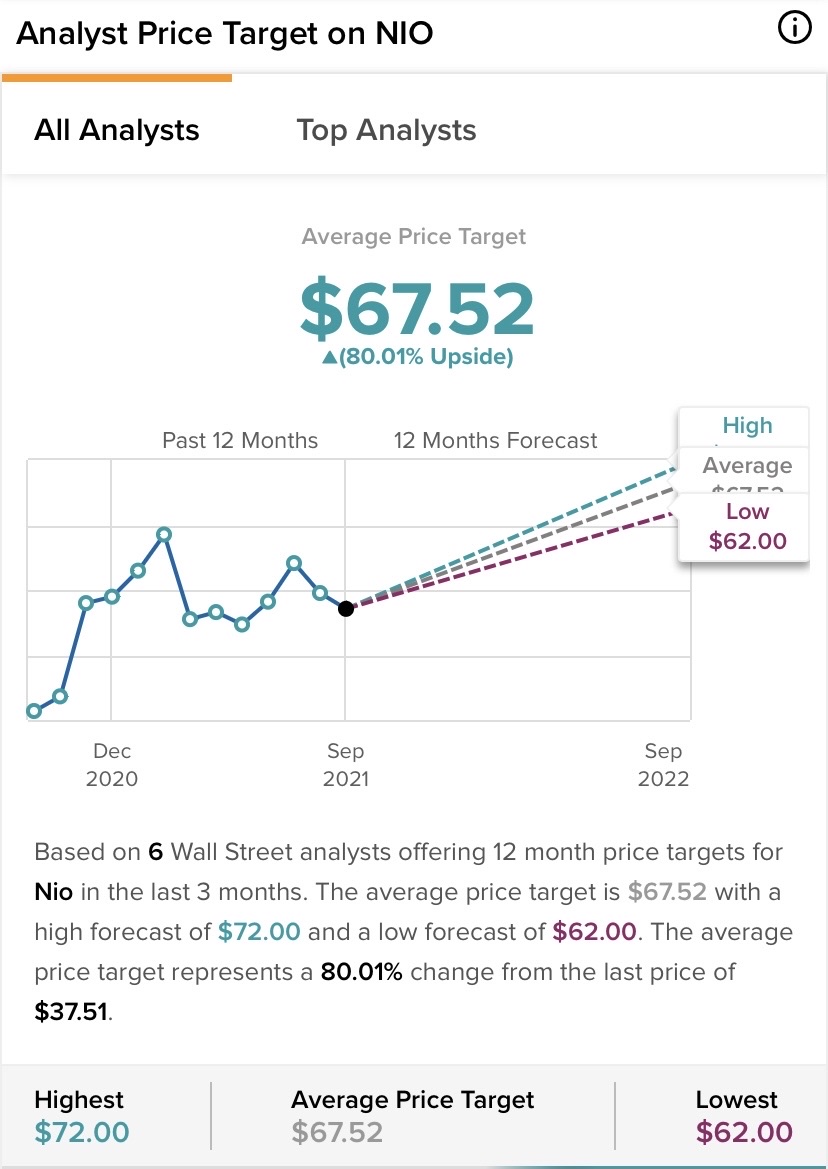Select the highest peak point on chart

pos(164,534)
